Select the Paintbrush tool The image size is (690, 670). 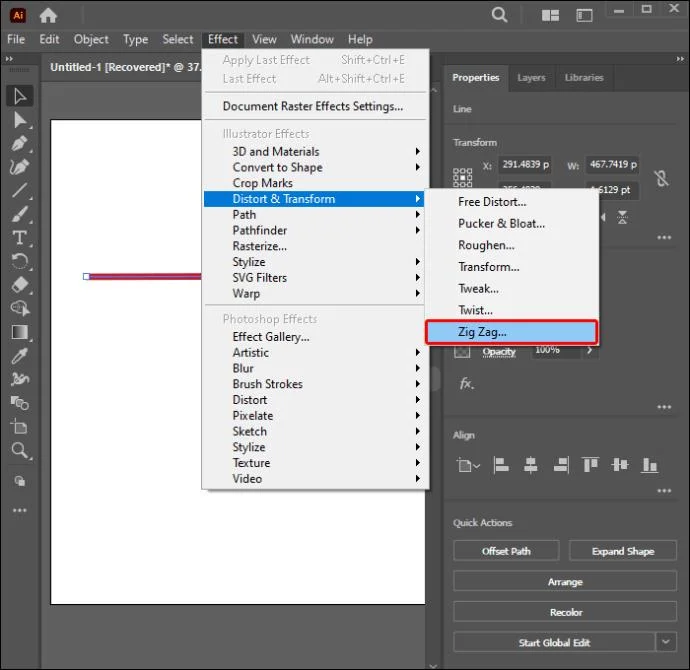[20, 214]
